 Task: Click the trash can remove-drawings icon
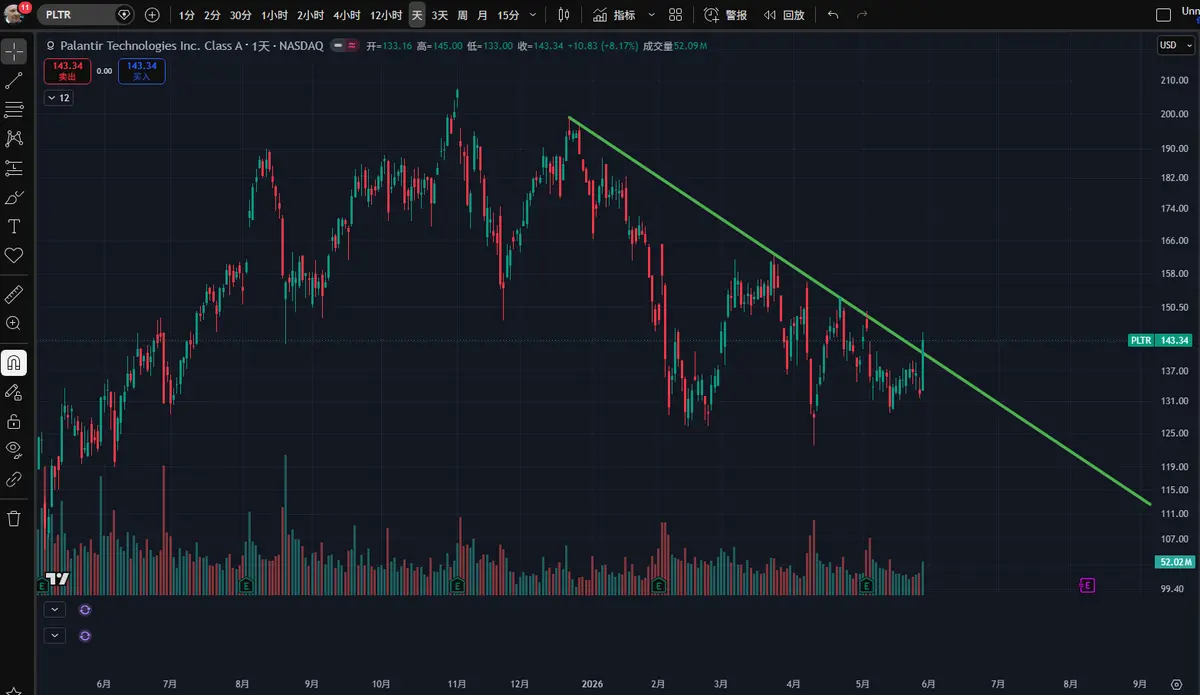[x=14, y=518]
